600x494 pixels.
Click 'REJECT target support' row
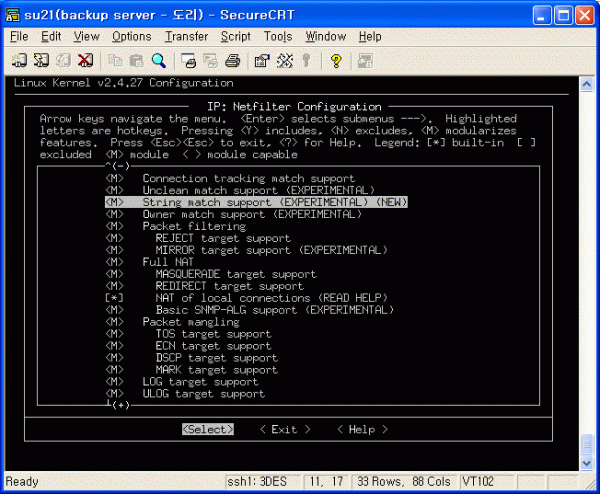click(x=223, y=238)
